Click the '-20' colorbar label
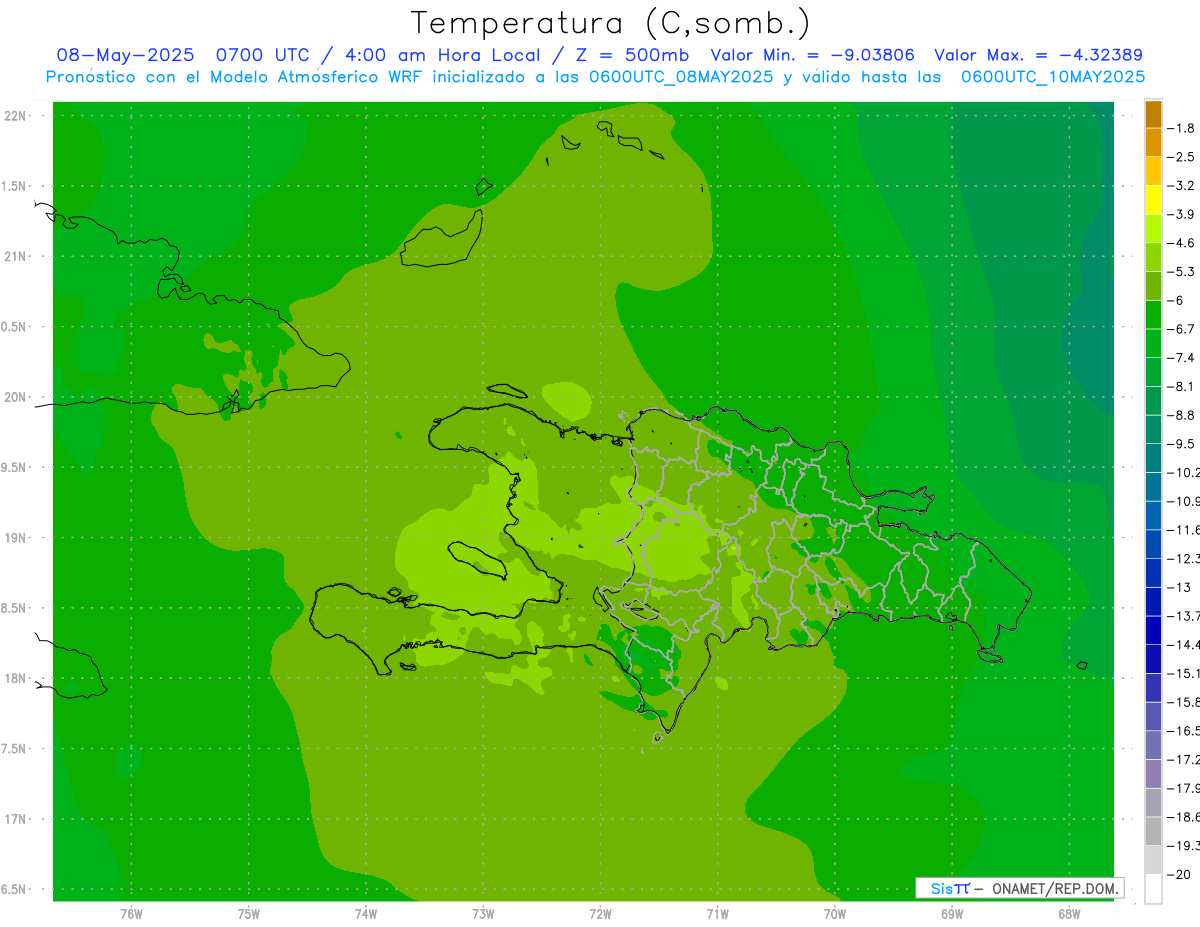 (x=1179, y=875)
